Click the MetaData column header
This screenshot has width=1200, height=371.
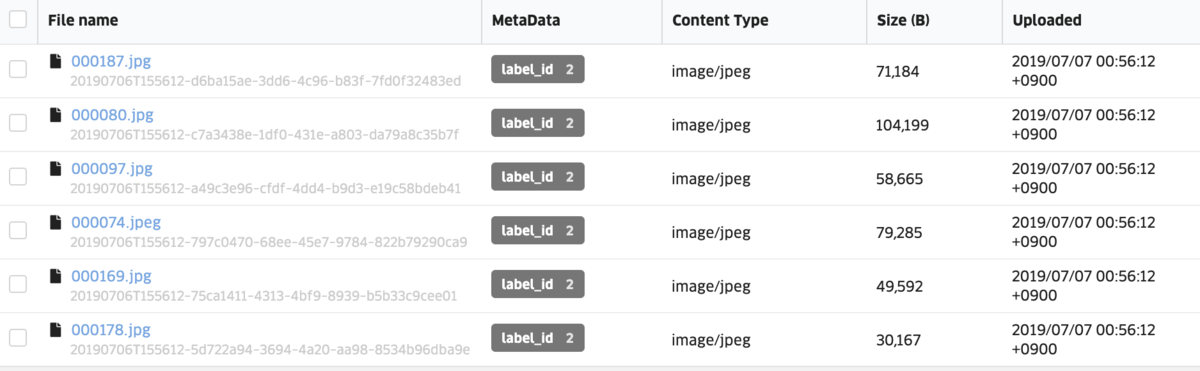click(526, 20)
